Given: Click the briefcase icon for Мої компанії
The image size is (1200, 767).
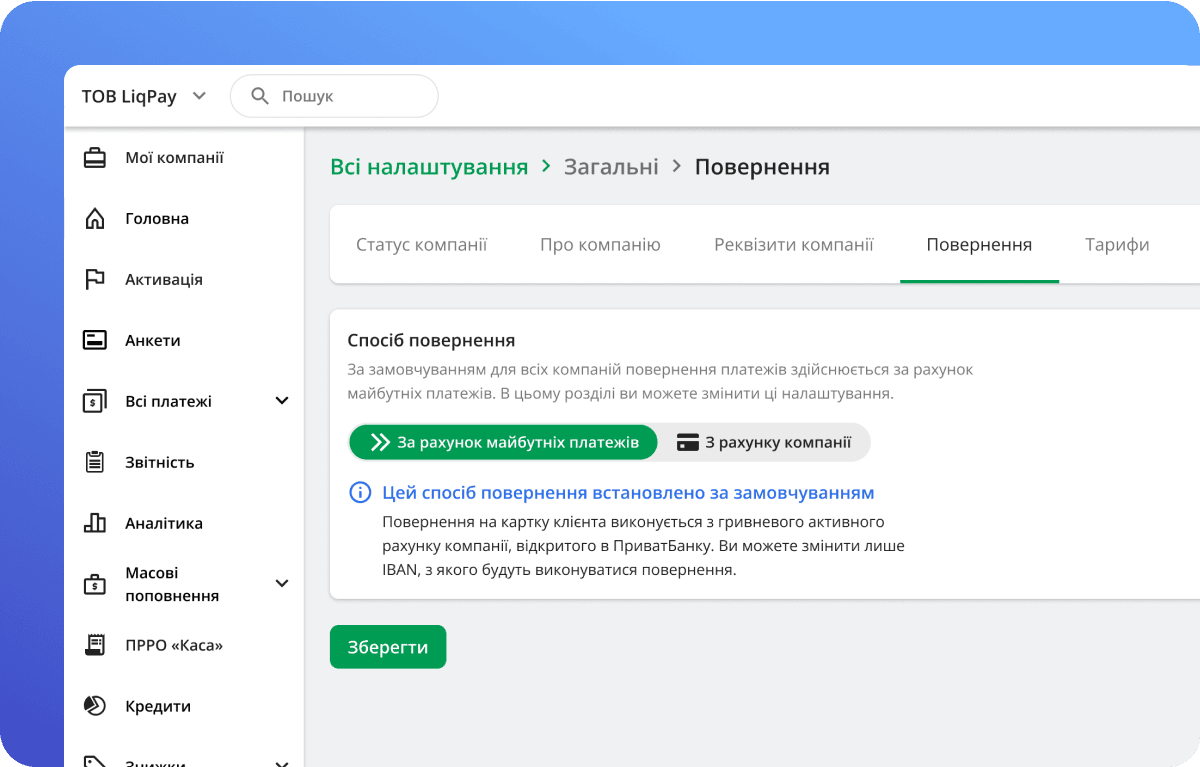Looking at the screenshot, I should coord(95,158).
